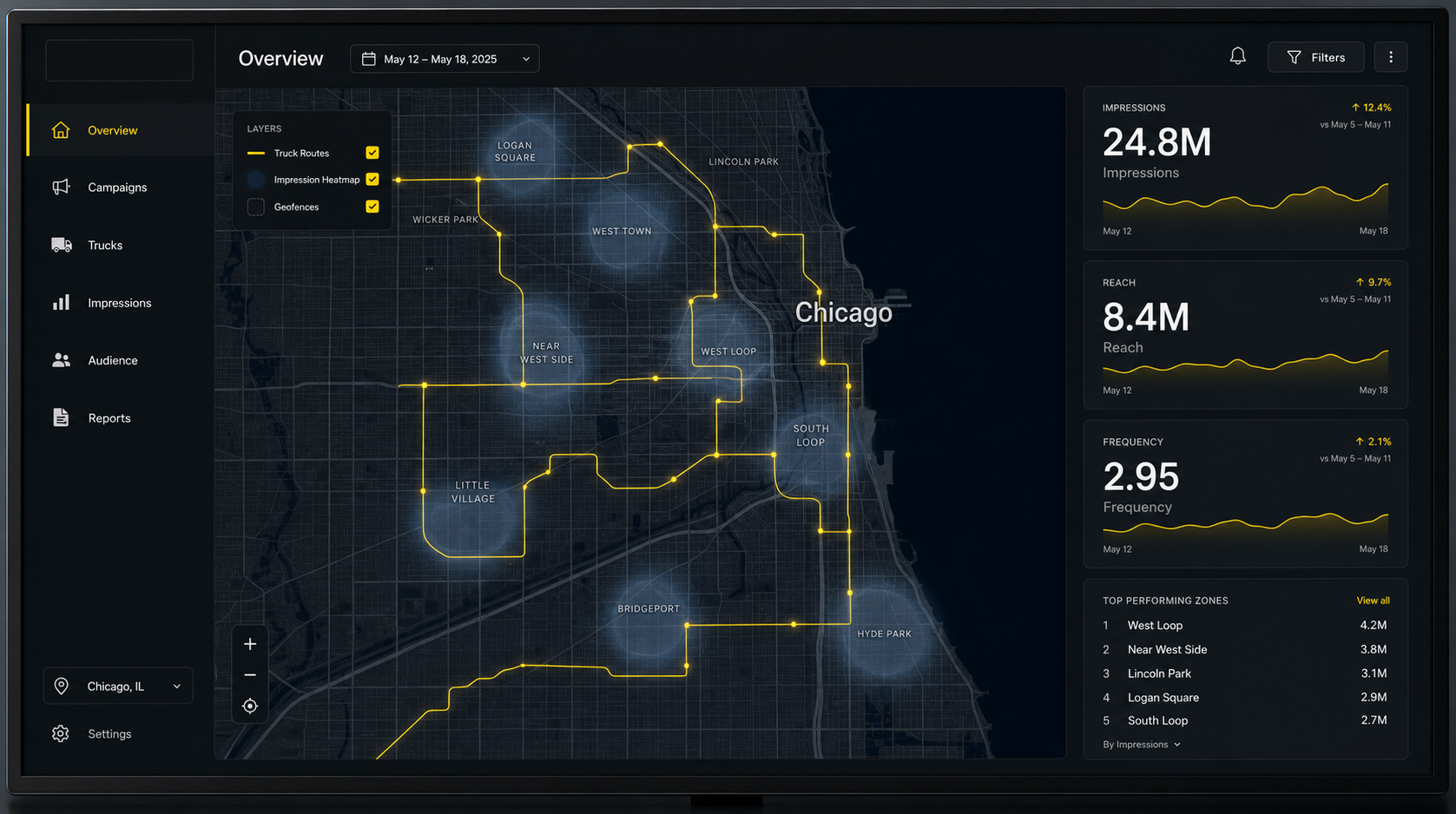Select South Loop zone row

pos(1245,720)
